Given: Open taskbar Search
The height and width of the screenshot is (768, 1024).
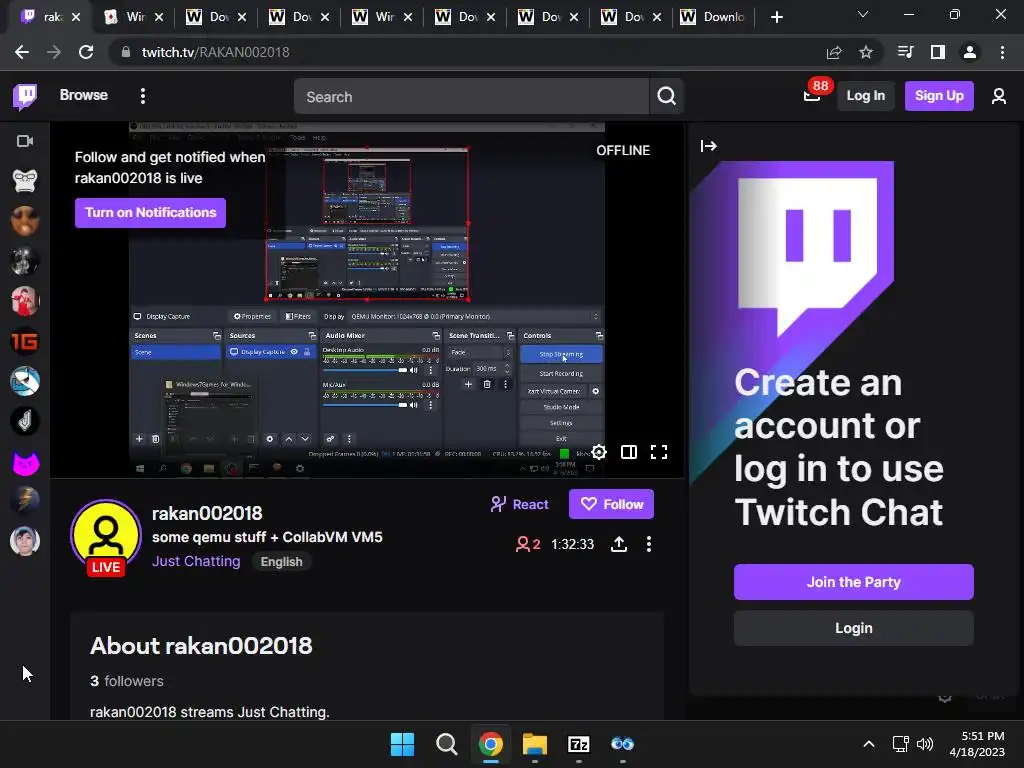Looking at the screenshot, I should [447, 744].
